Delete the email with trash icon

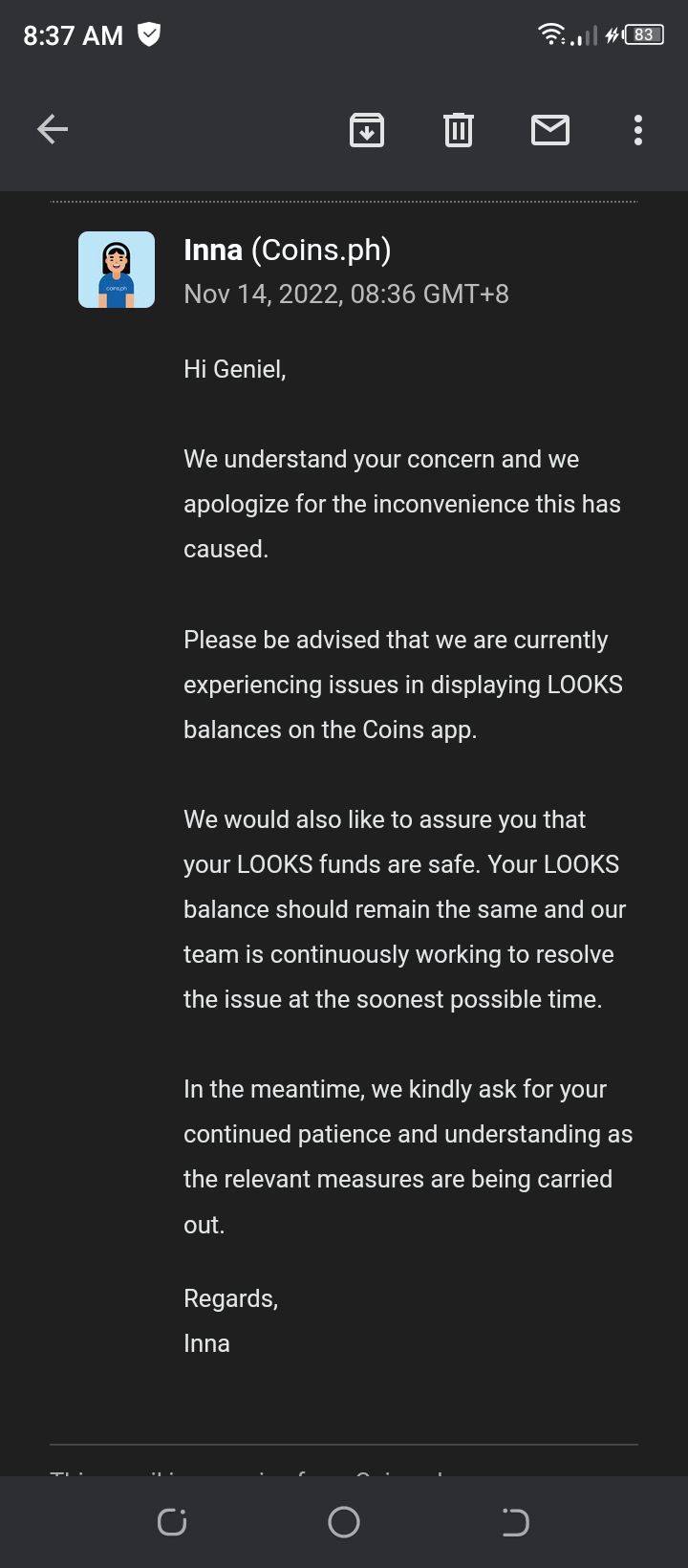pos(459,129)
